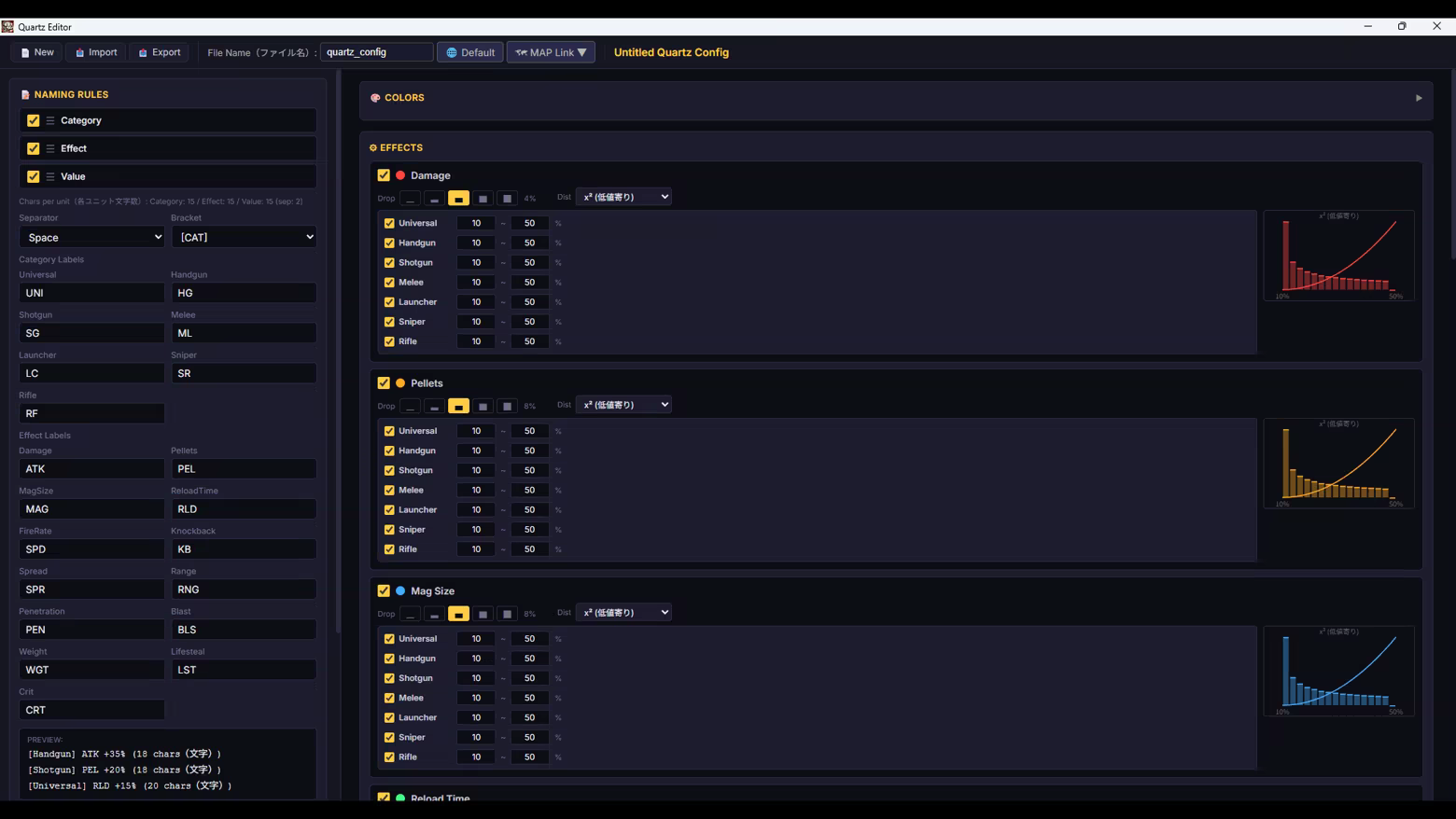Click the blue Mag Size color dot
This screenshot has height=819, width=1456.
pos(400,591)
